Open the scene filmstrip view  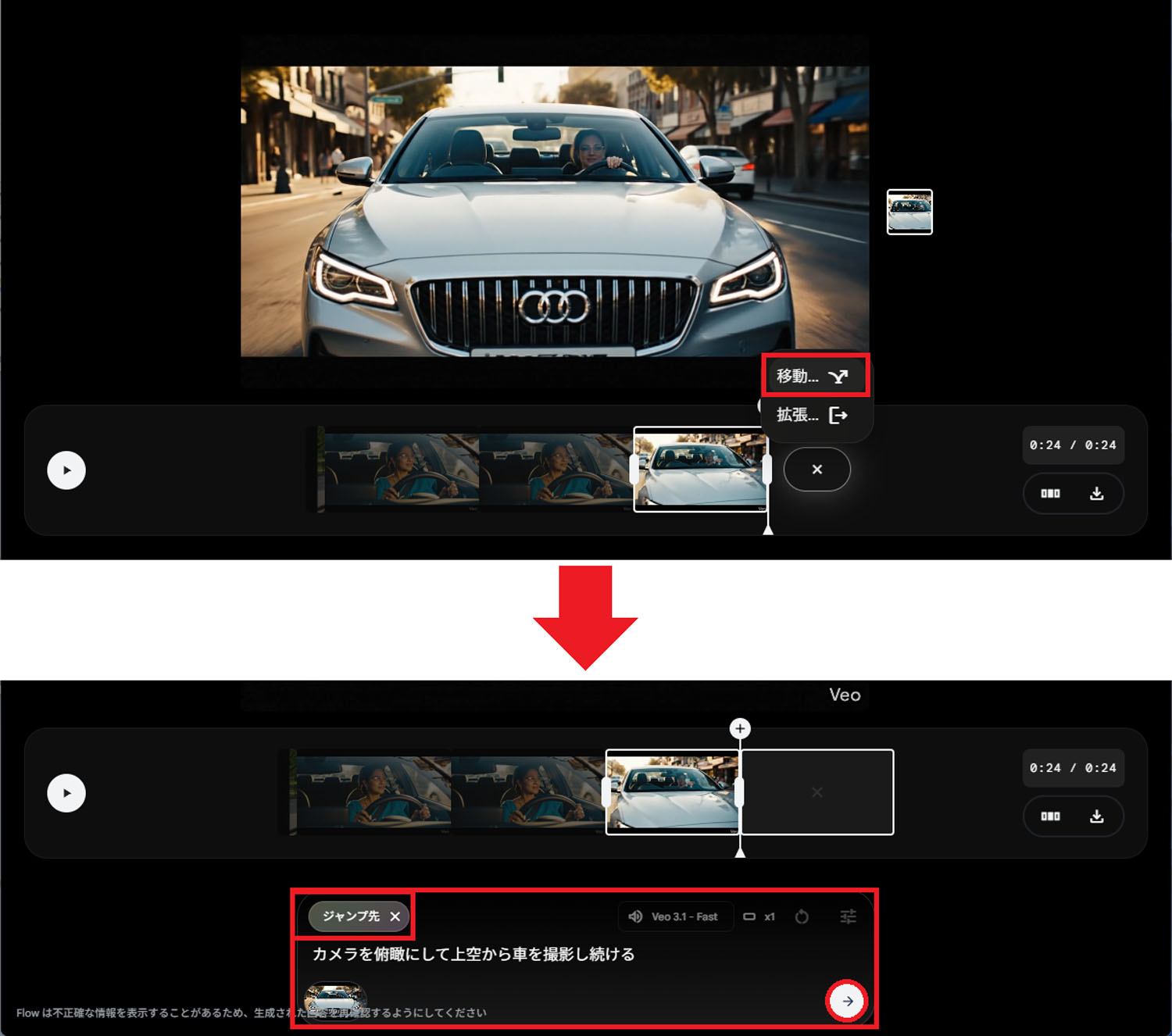pyautogui.click(x=1051, y=494)
